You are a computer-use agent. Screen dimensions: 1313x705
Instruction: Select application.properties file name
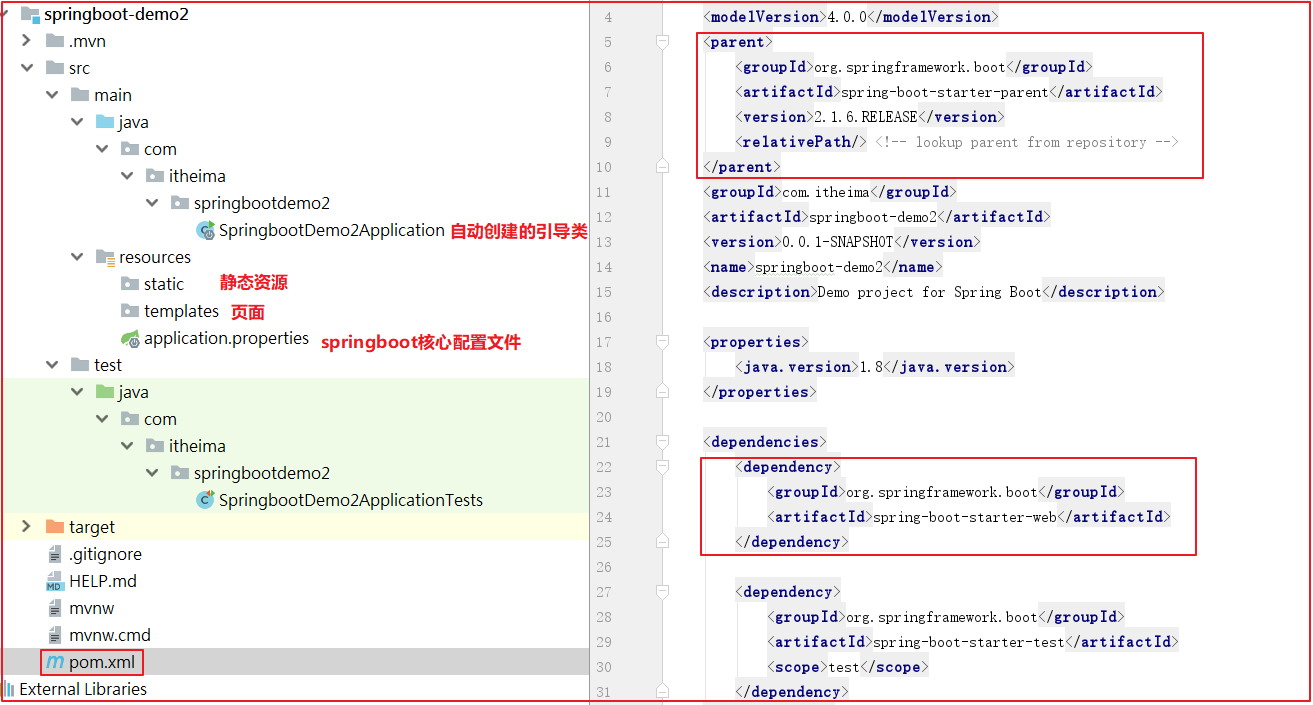(x=226, y=338)
